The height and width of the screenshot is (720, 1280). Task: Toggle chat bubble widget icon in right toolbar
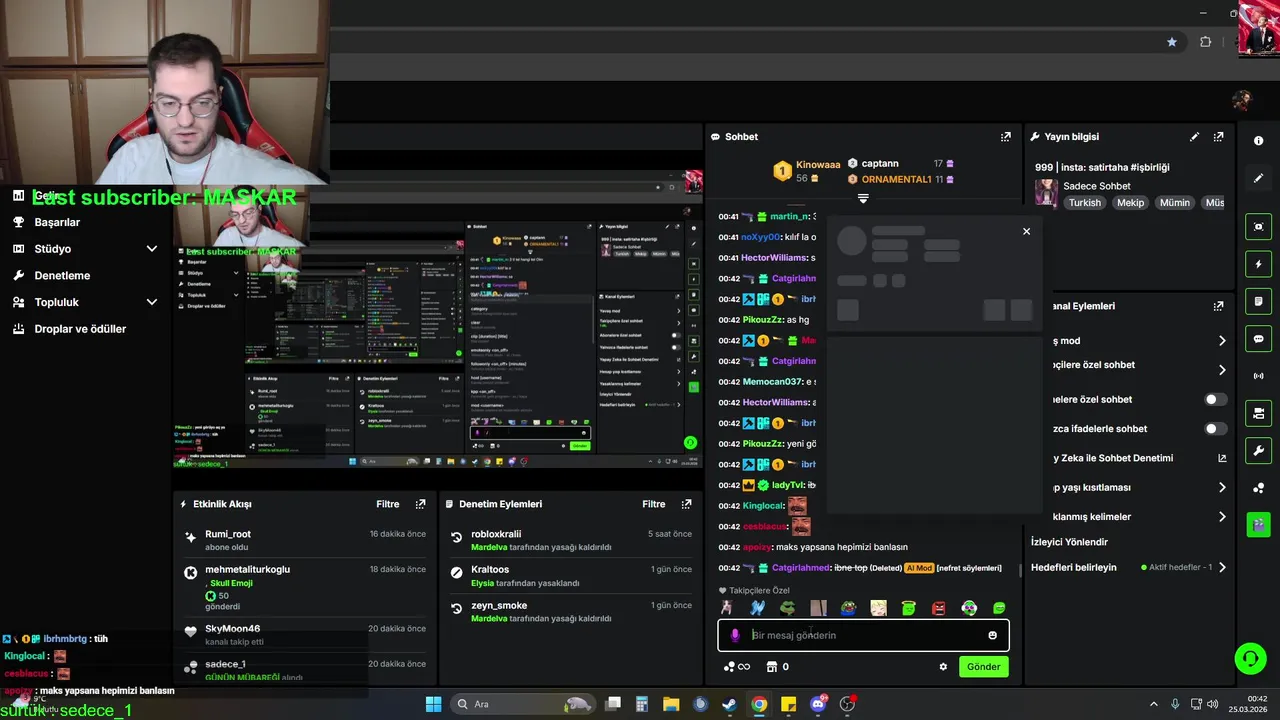pos(1258,339)
